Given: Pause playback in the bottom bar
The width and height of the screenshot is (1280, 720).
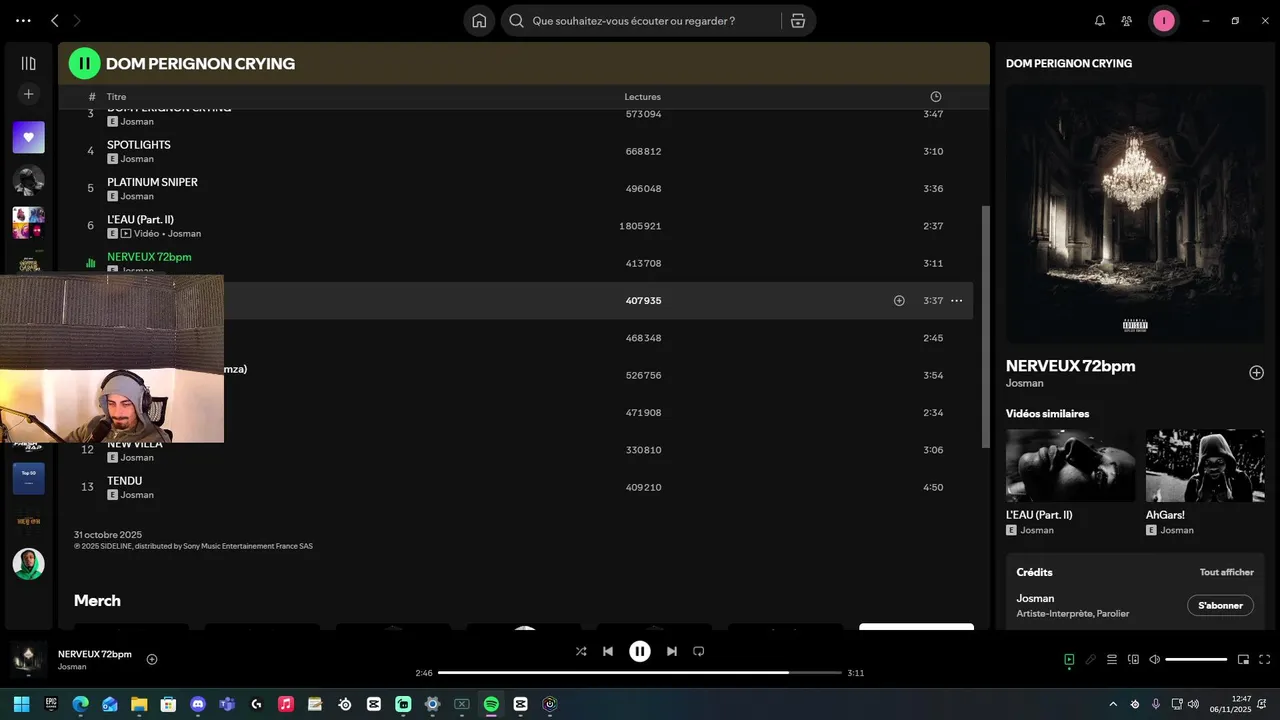Looking at the screenshot, I should [x=640, y=651].
